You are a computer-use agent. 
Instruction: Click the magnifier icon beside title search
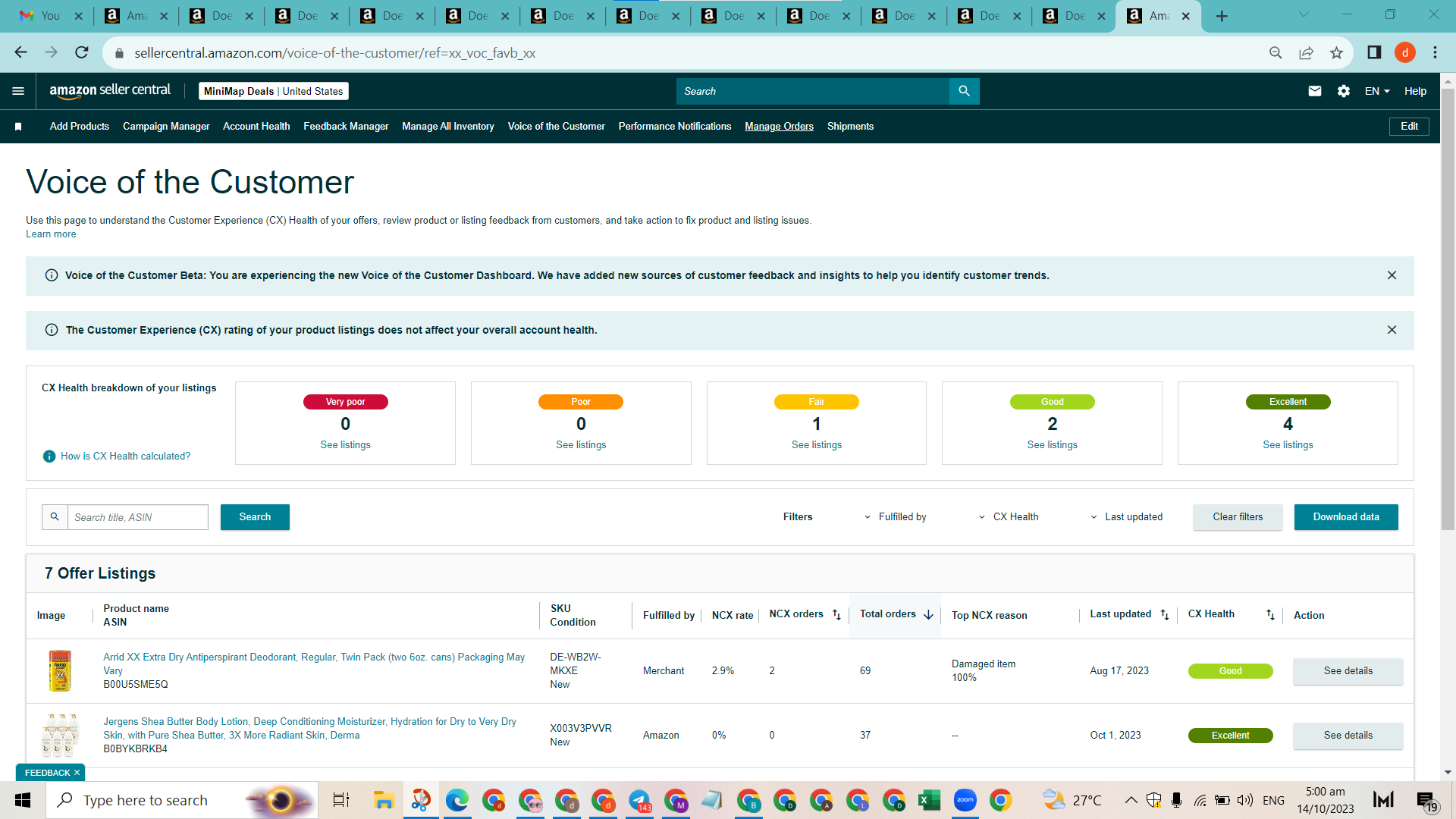tap(55, 517)
